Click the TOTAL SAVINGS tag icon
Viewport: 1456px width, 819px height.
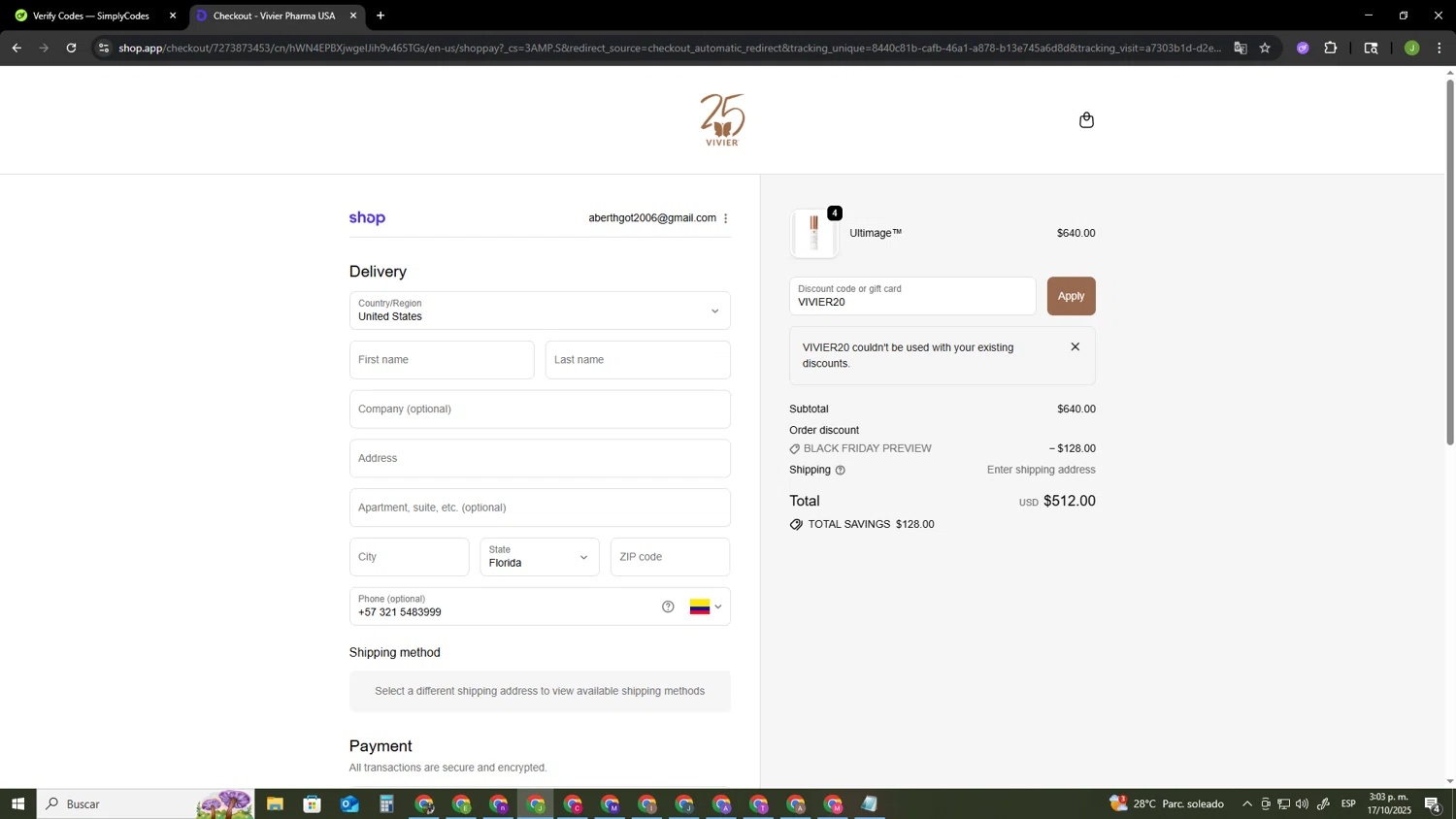point(796,525)
